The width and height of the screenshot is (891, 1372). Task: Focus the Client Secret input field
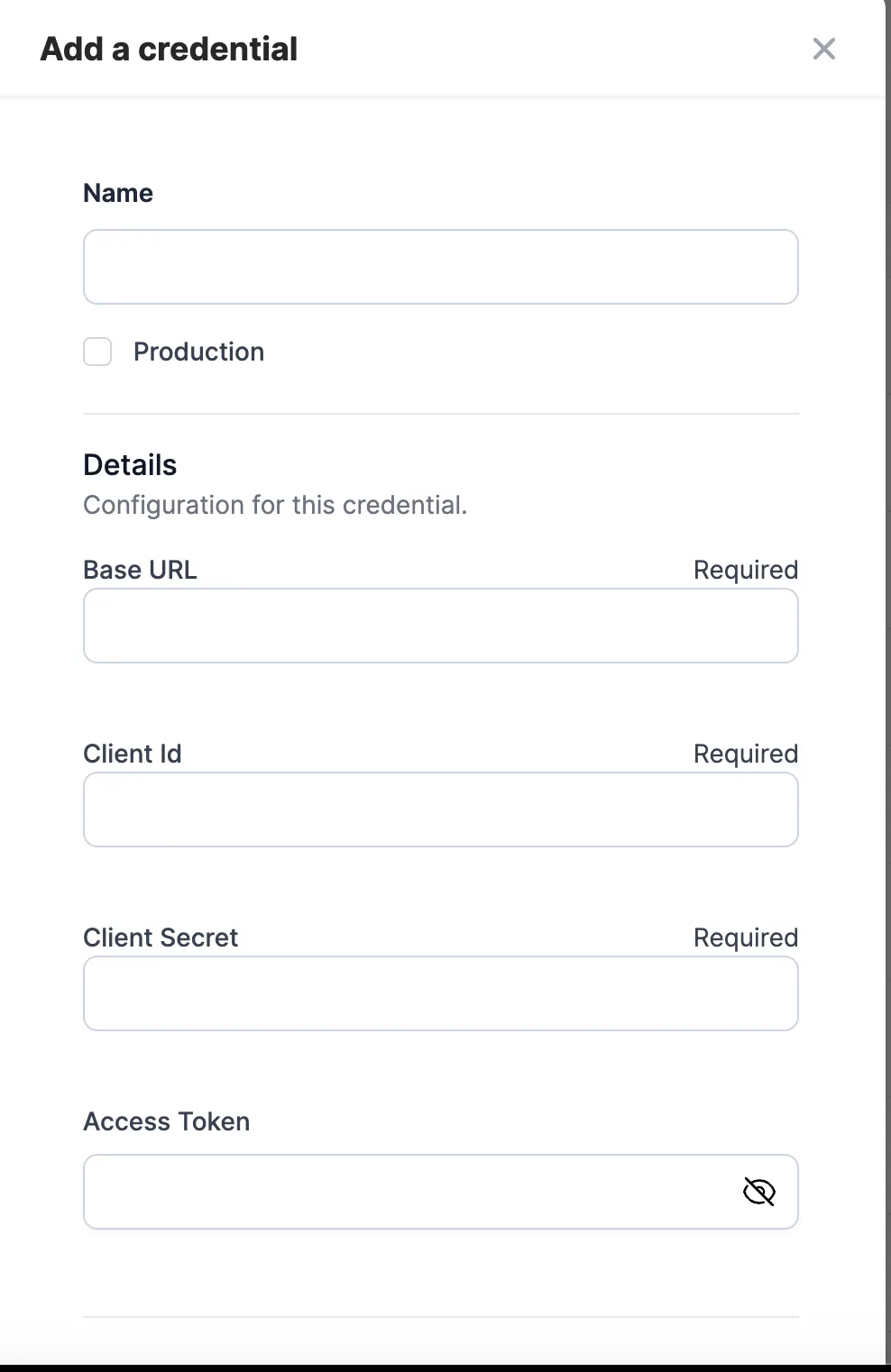441,993
